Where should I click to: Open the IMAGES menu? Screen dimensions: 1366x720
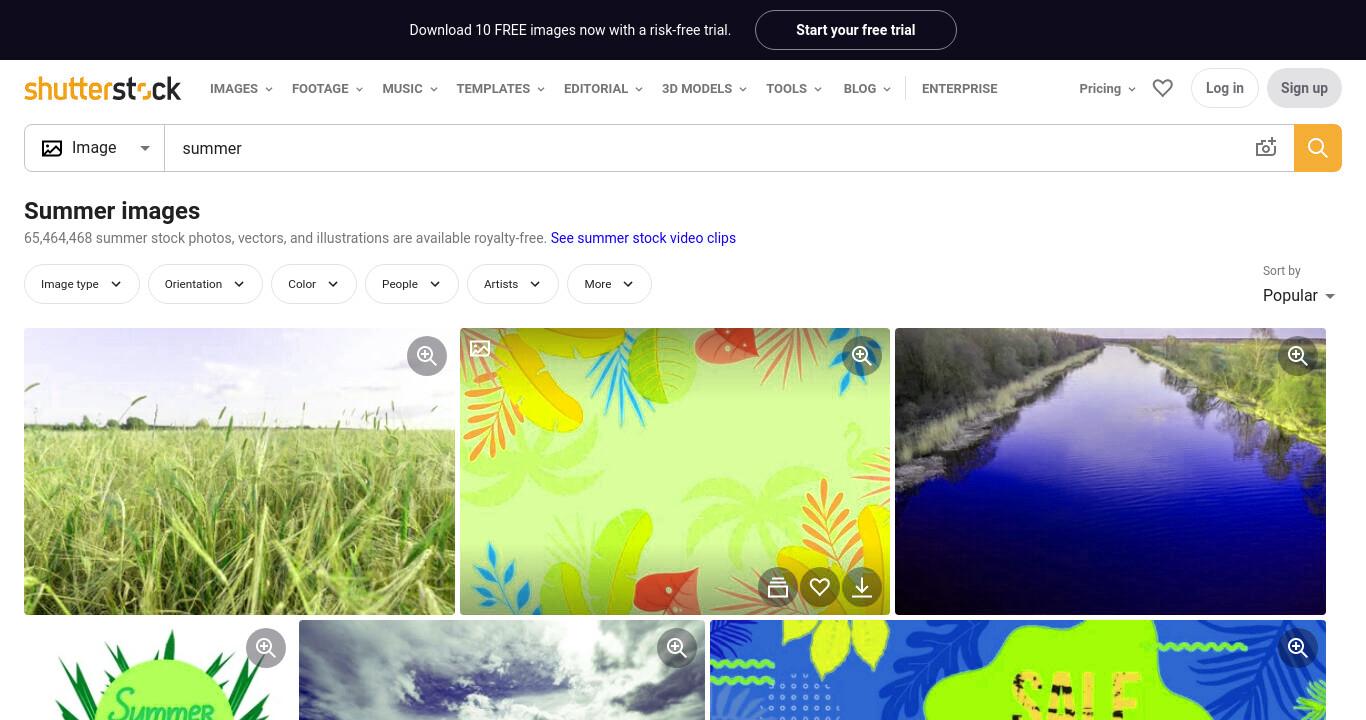pos(241,88)
